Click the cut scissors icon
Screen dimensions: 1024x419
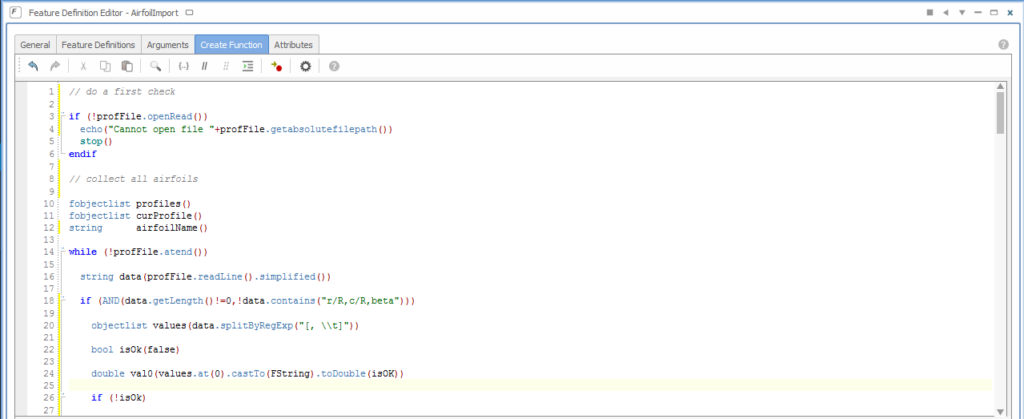tap(83, 66)
